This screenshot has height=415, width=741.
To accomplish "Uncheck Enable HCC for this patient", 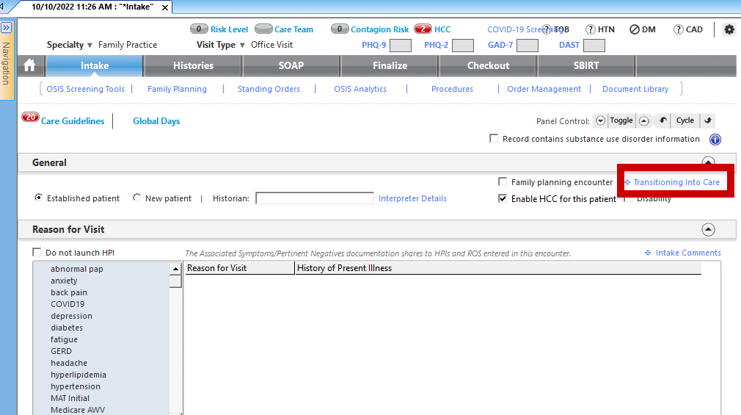I will (x=502, y=199).
